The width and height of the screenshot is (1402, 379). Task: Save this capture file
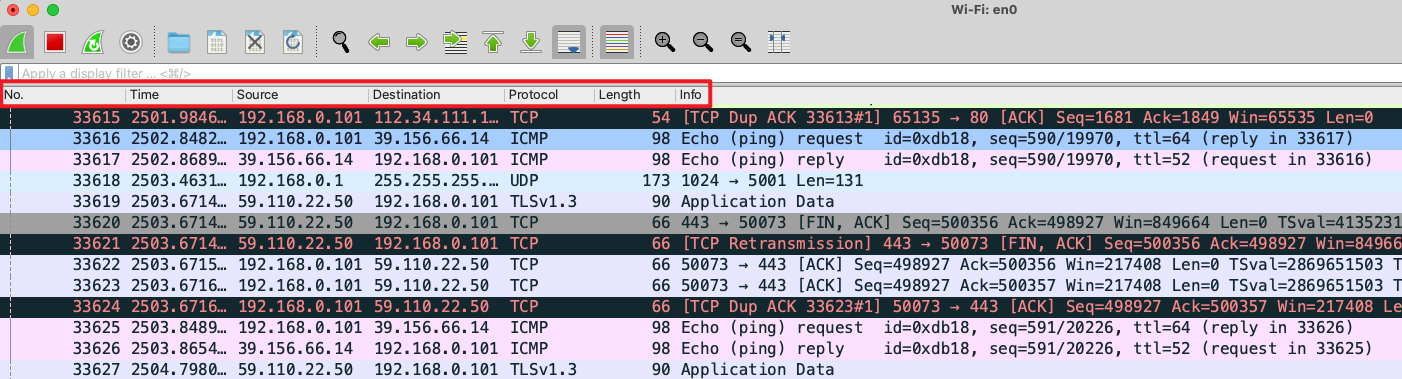pos(217,42)
